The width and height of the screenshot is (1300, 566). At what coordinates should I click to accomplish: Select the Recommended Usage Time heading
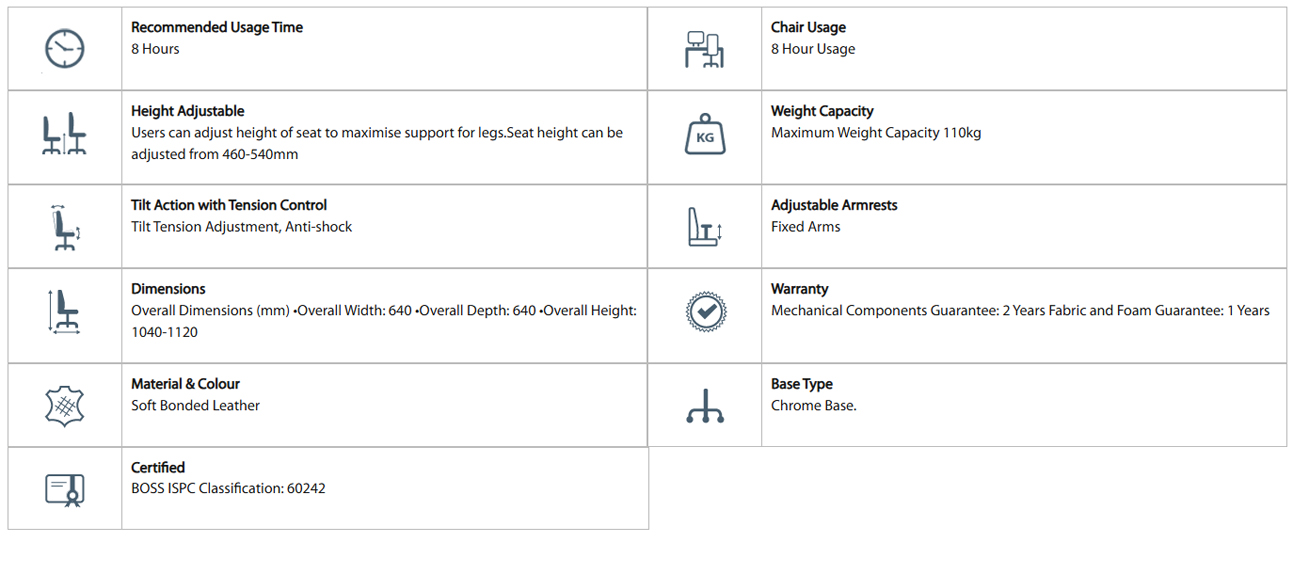[x=217, y=27]
